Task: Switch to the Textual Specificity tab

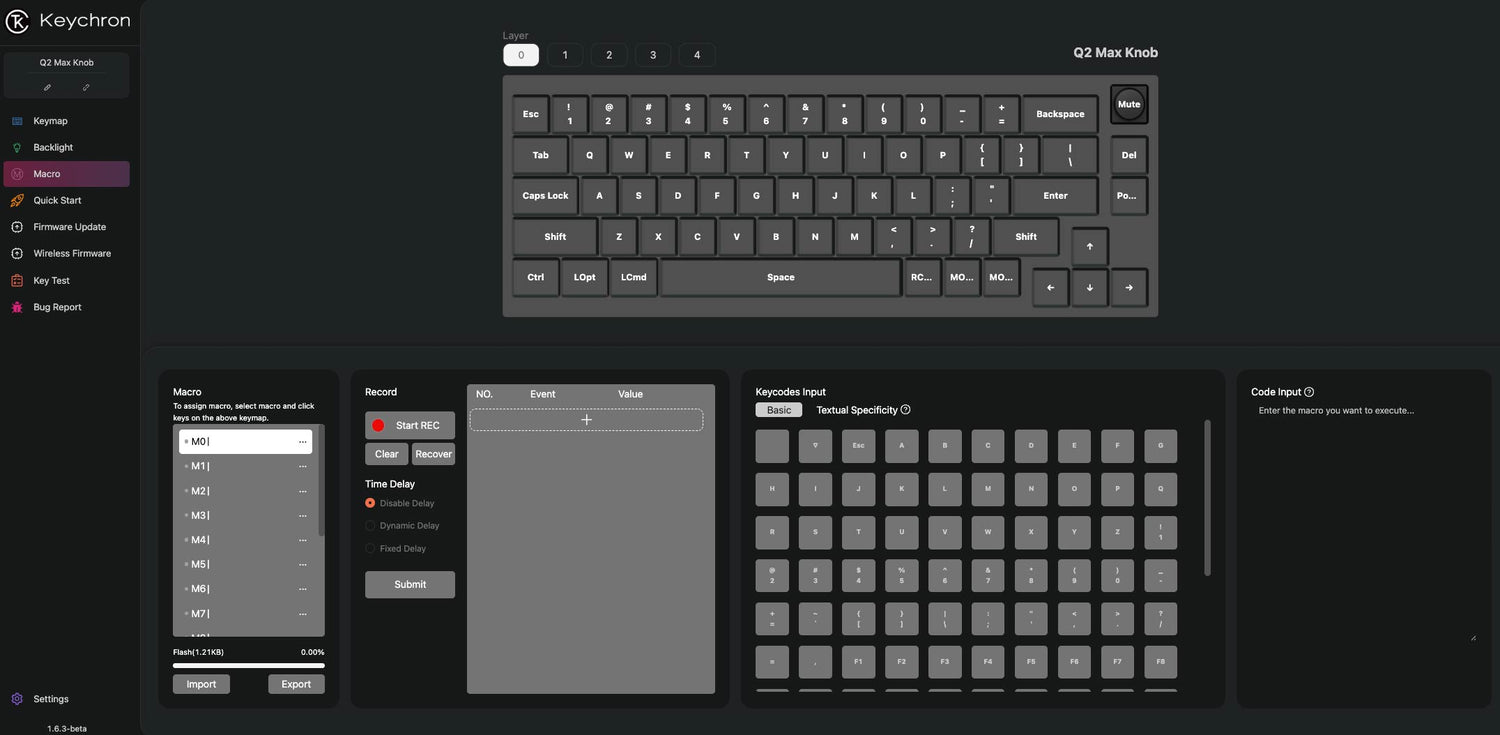Action: point(856,410)
